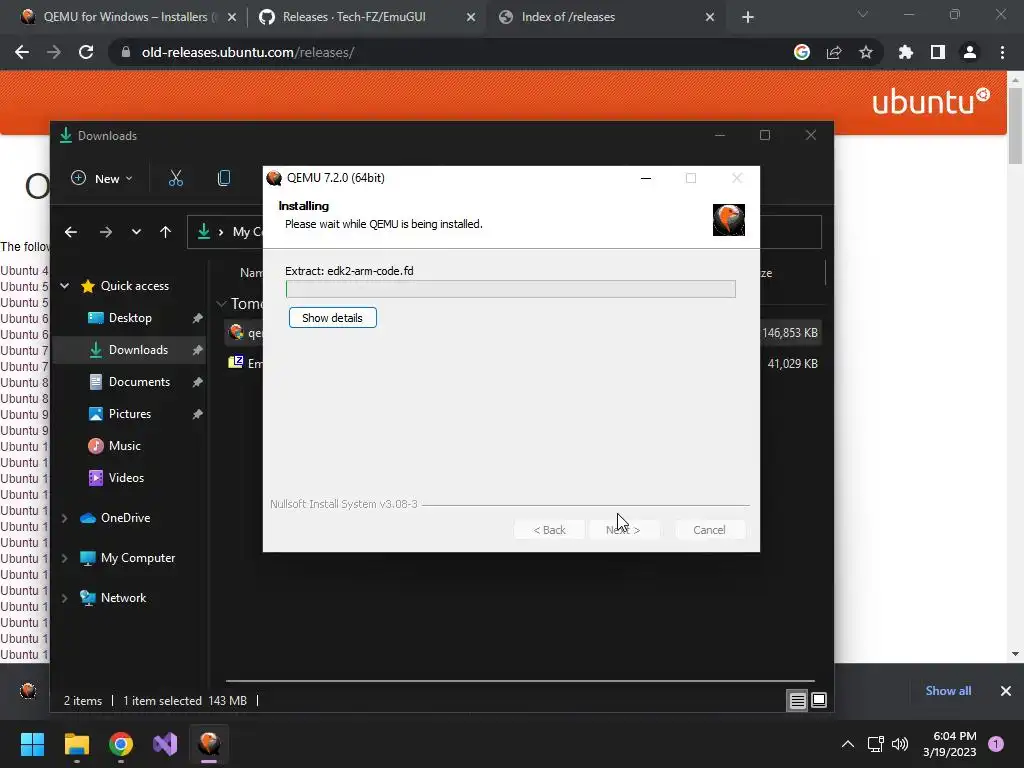
Task: Click Cut icon in Explorer toolbar
Action: tap(176, 178)
